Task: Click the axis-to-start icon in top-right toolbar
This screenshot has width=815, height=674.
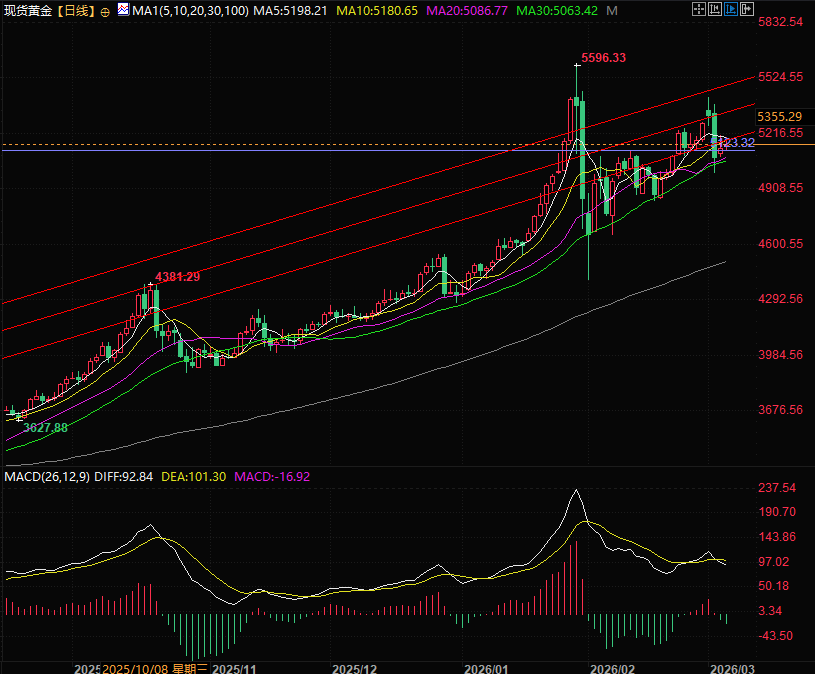Action: point(714,9)
